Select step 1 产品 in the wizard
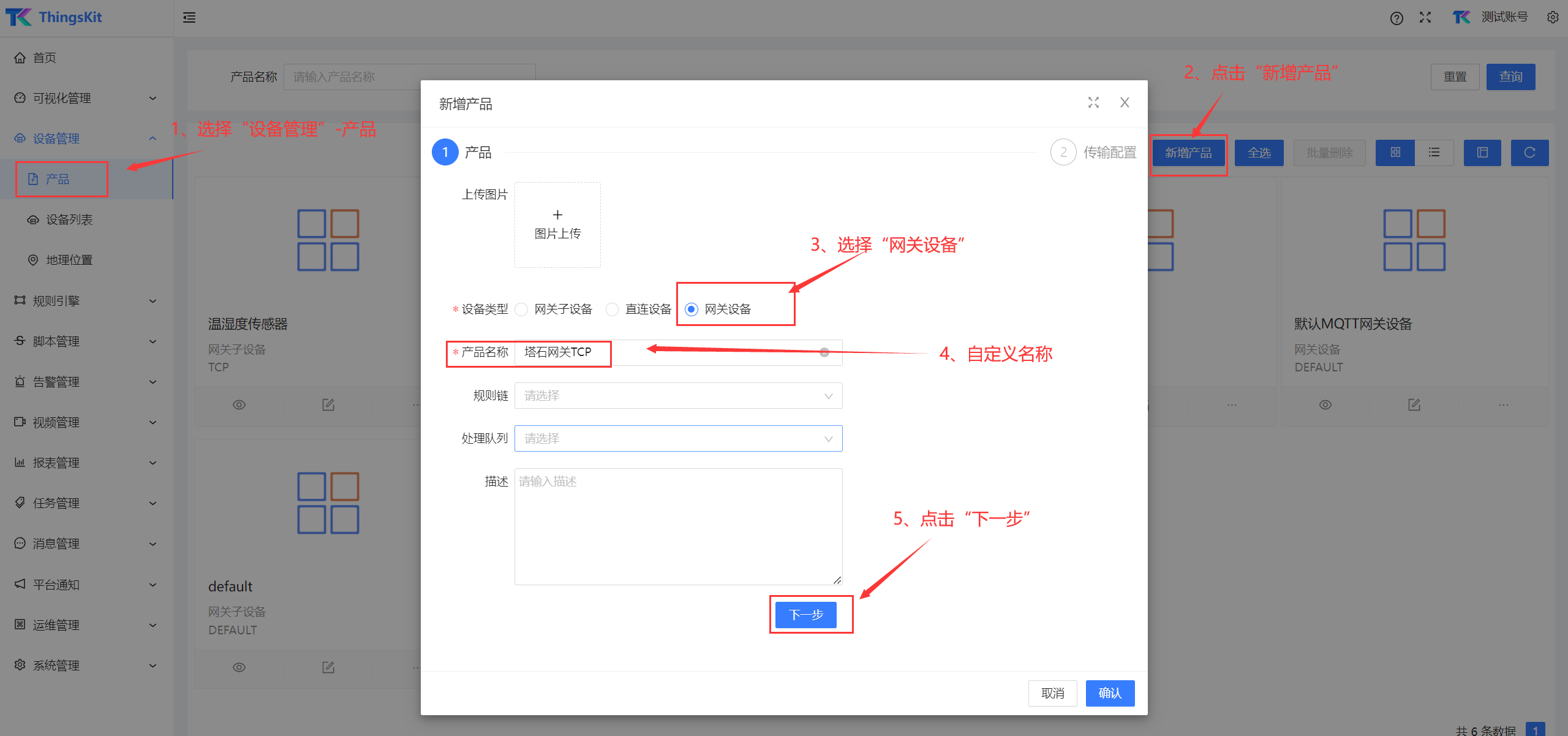This screenshot has width=1568, height=736. pos(462,152)
